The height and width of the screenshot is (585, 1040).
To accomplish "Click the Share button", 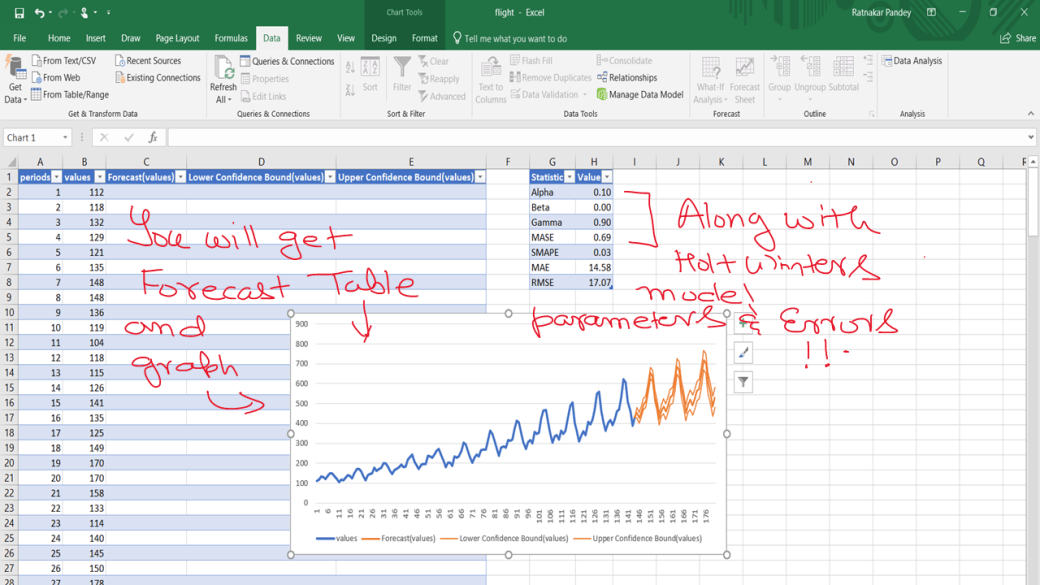I will point(1018,38).
